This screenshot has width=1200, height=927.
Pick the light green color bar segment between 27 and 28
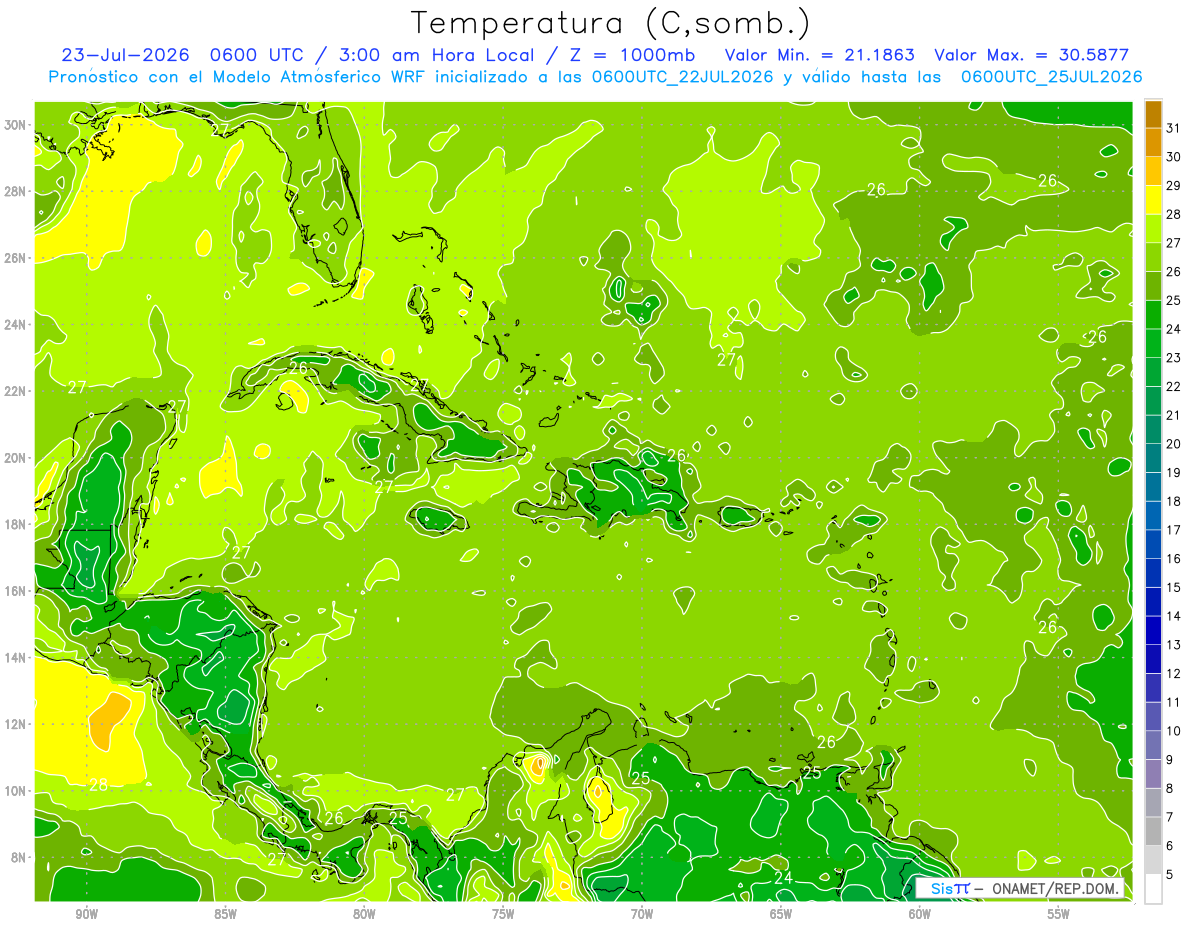pos(1153,229)
